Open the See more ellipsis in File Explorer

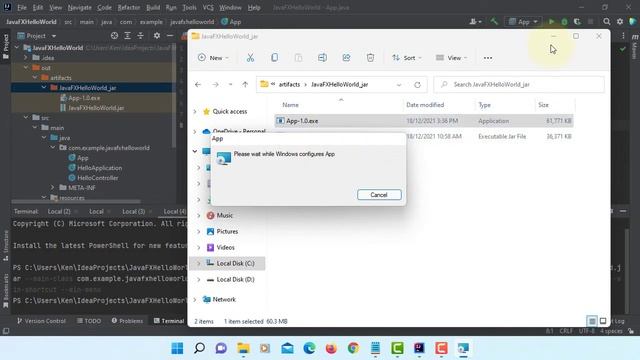pos(488,58)
